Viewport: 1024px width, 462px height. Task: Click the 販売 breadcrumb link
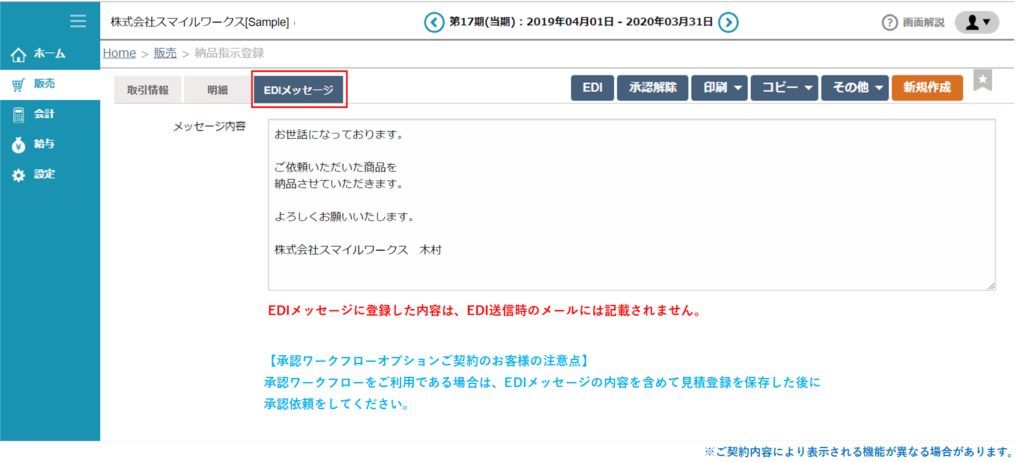coord(165,54)
